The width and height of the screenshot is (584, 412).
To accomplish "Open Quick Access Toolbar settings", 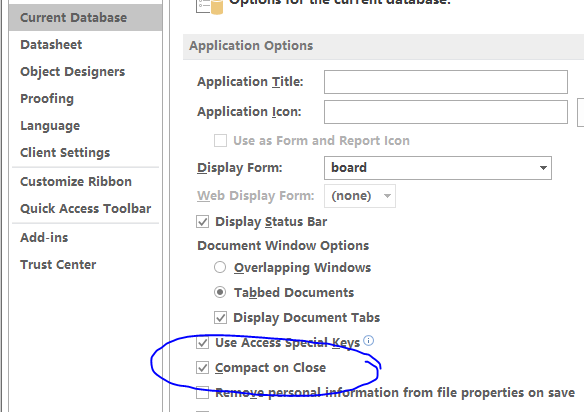I will point(86,209).
